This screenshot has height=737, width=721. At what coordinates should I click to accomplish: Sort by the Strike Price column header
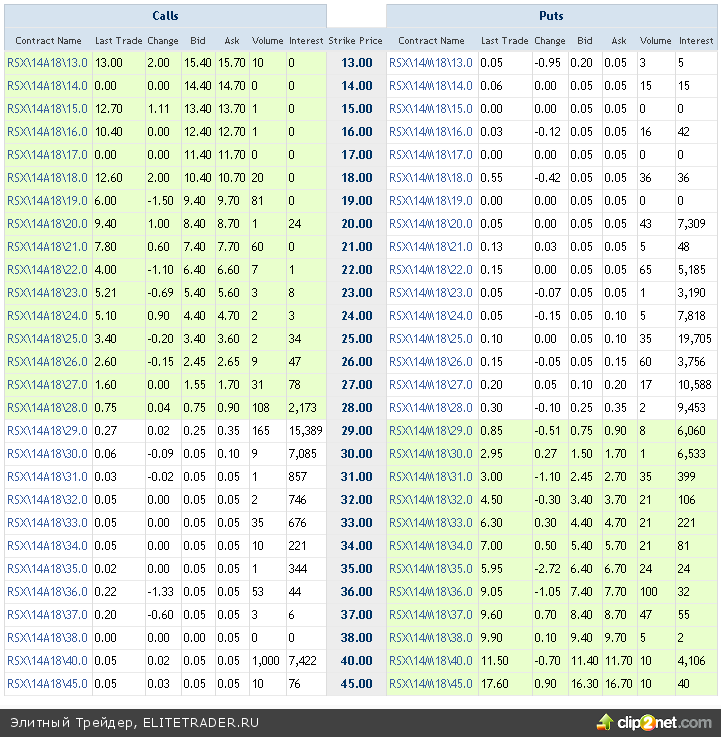pos(356,41)
